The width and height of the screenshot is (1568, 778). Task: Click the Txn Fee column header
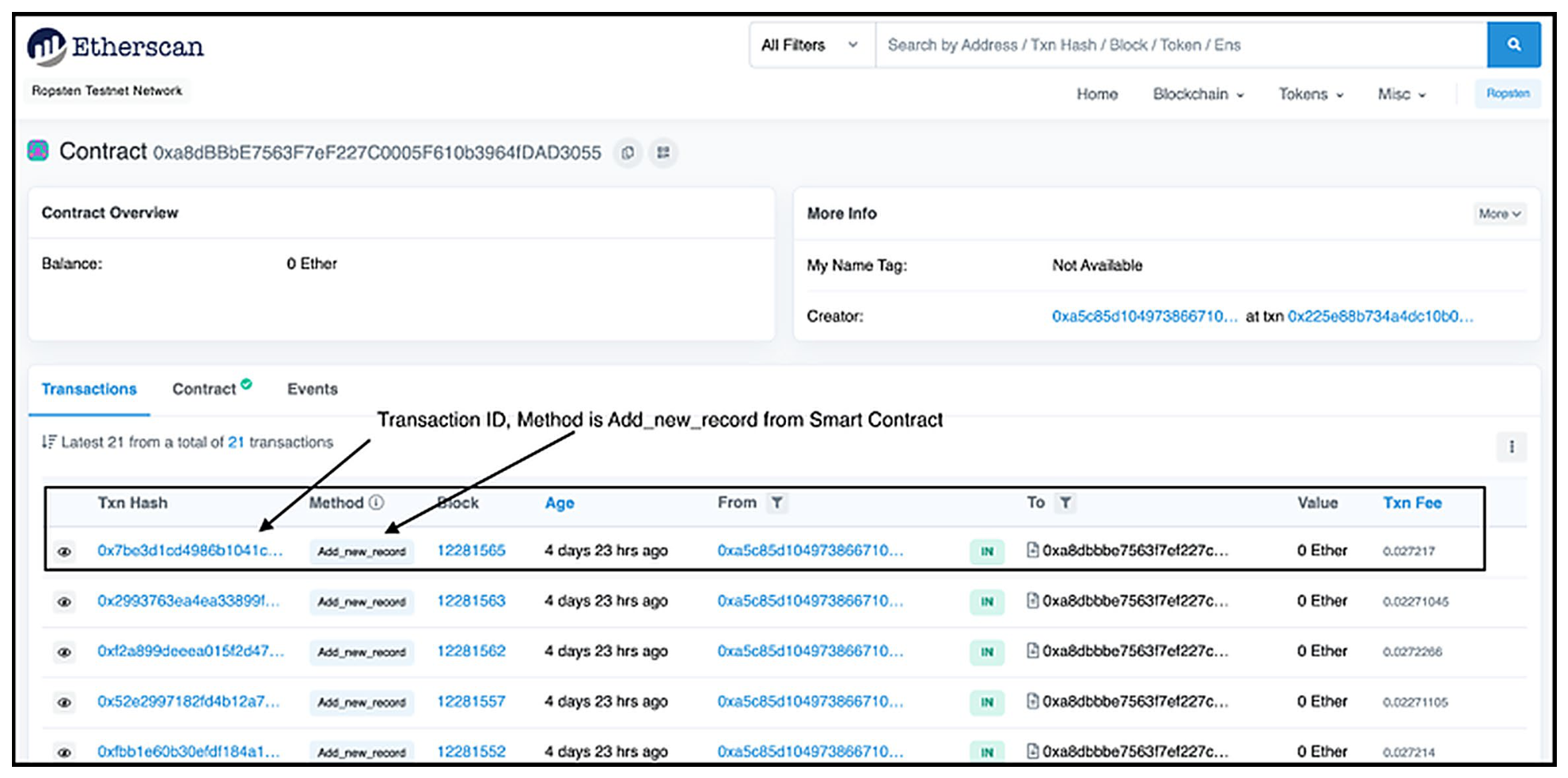point(1413,502)
